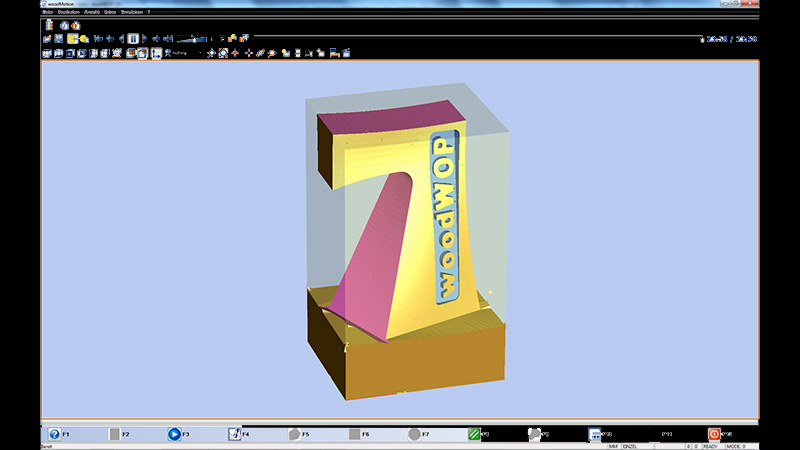Screen dimensions: 800x450
Task: Click the F4 document softkey
Action: 234,435
